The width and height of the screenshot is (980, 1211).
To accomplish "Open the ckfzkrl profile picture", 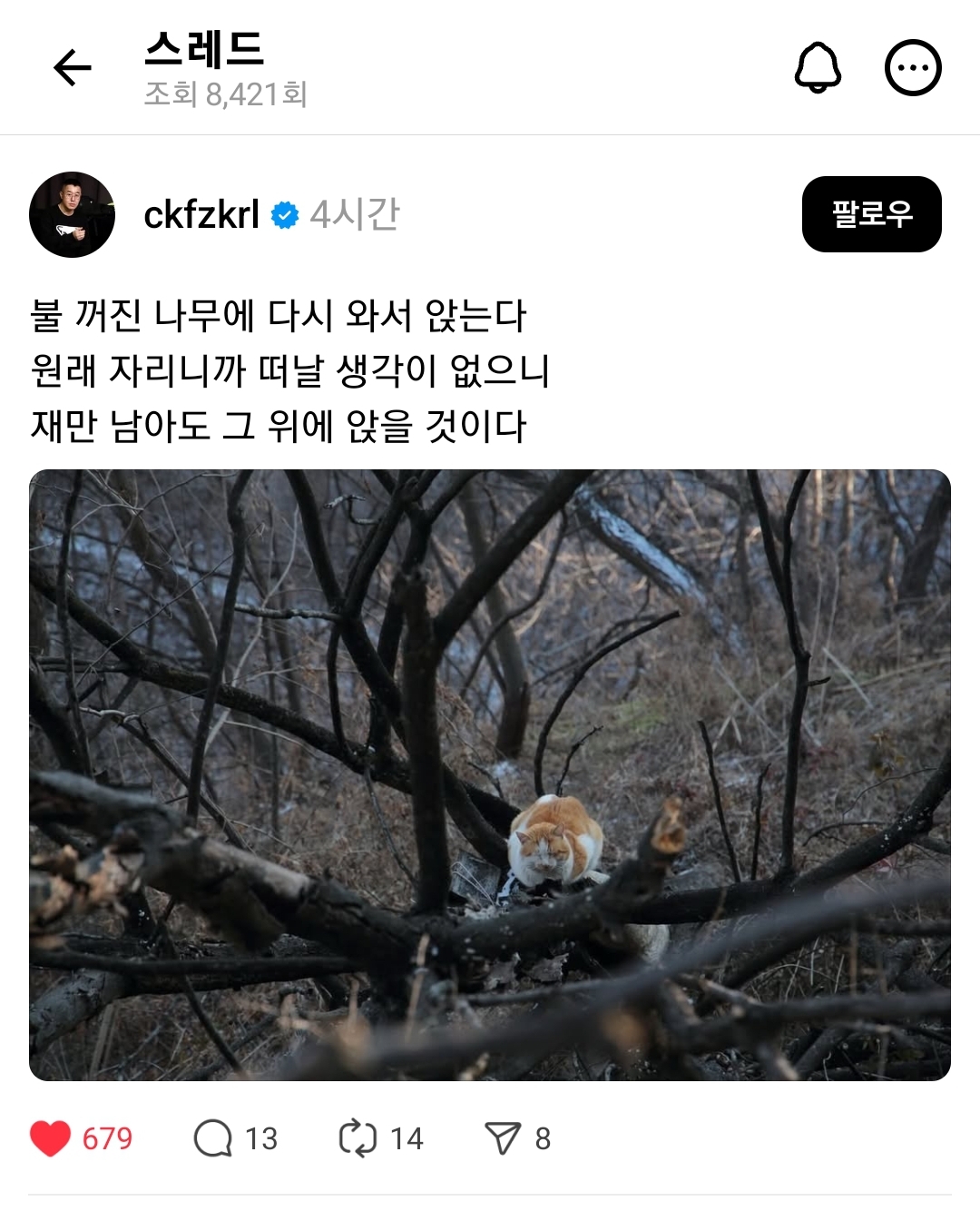I will 73,214.
